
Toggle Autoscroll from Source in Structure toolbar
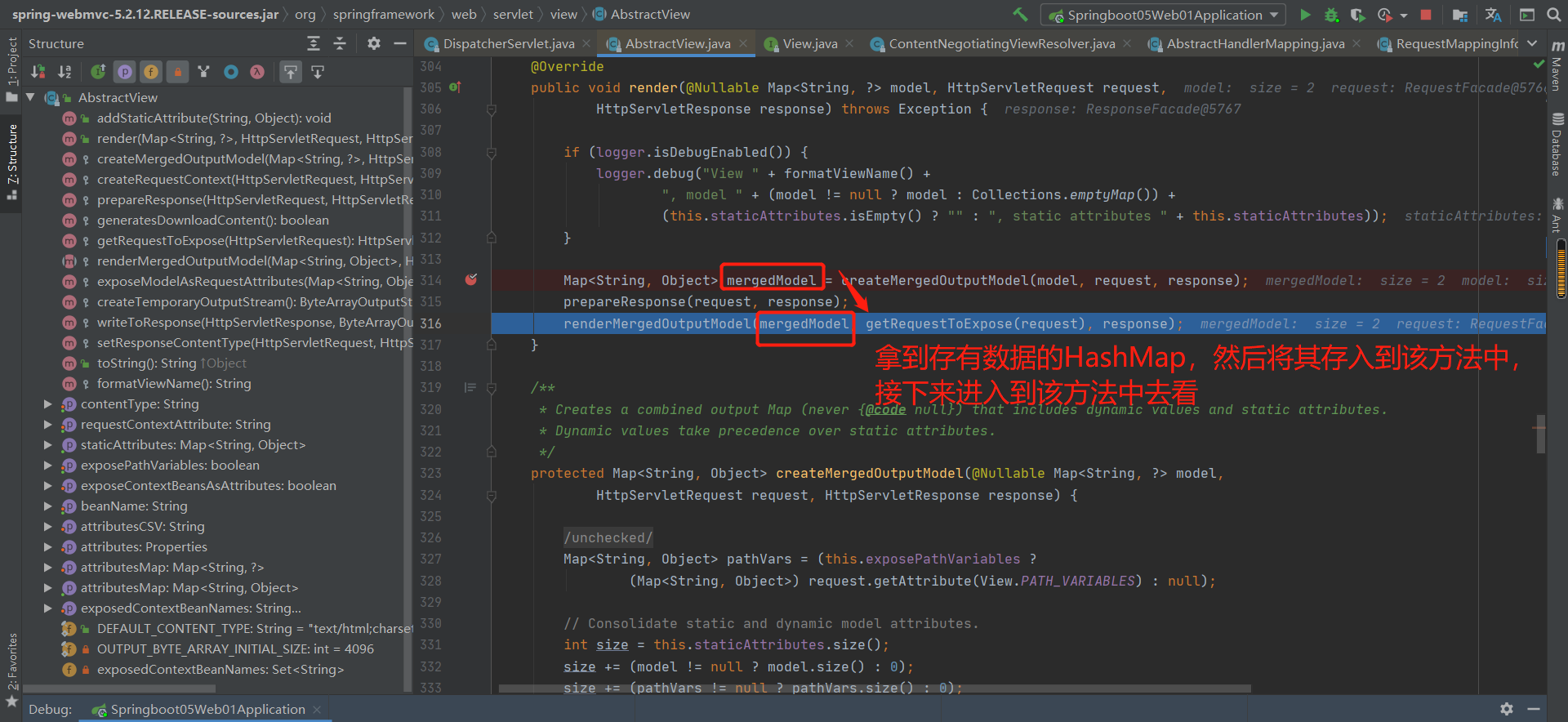click(318, 72)
